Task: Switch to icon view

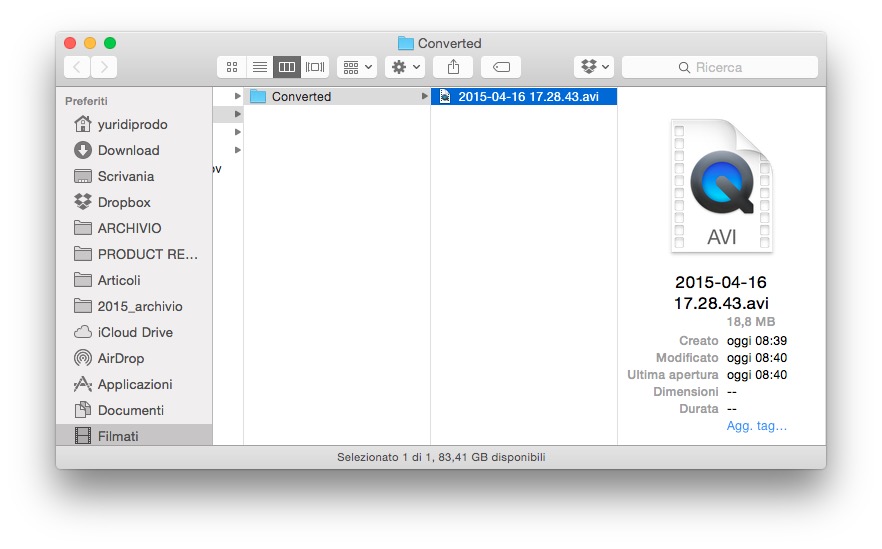Action: (231, 68)
